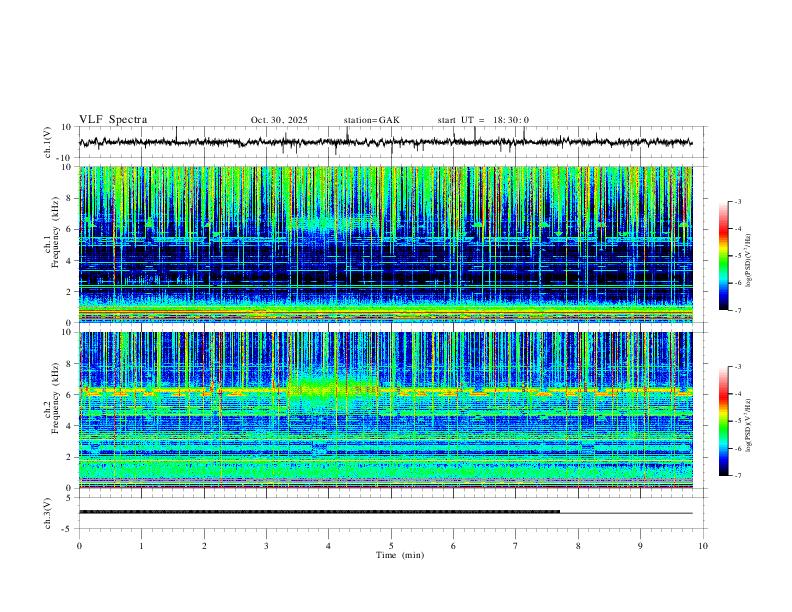Click the time axis tick label '3'
This screenshot has width=792, height=612.
[266, 546]
